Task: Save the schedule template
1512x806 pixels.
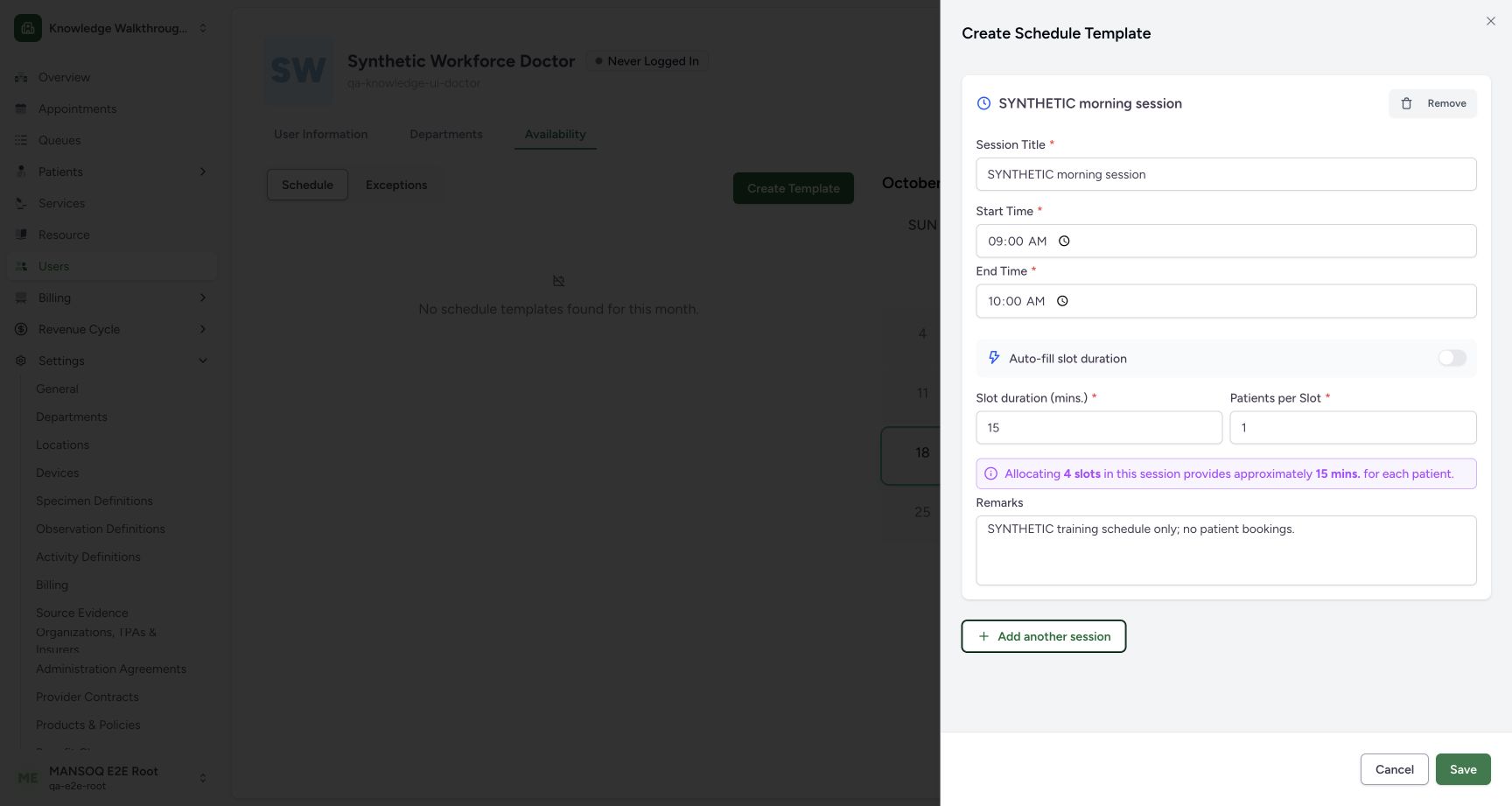Action: pos(1463,769)
